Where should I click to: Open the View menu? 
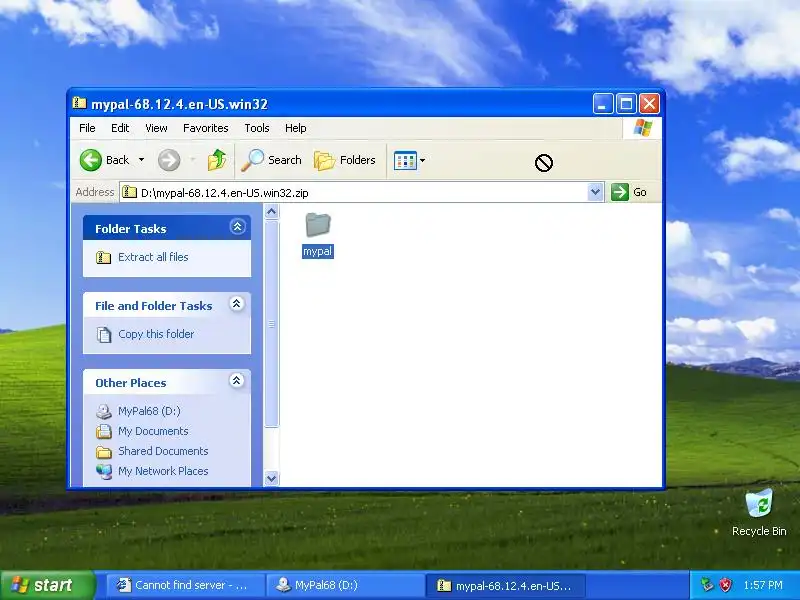point(156,128)
